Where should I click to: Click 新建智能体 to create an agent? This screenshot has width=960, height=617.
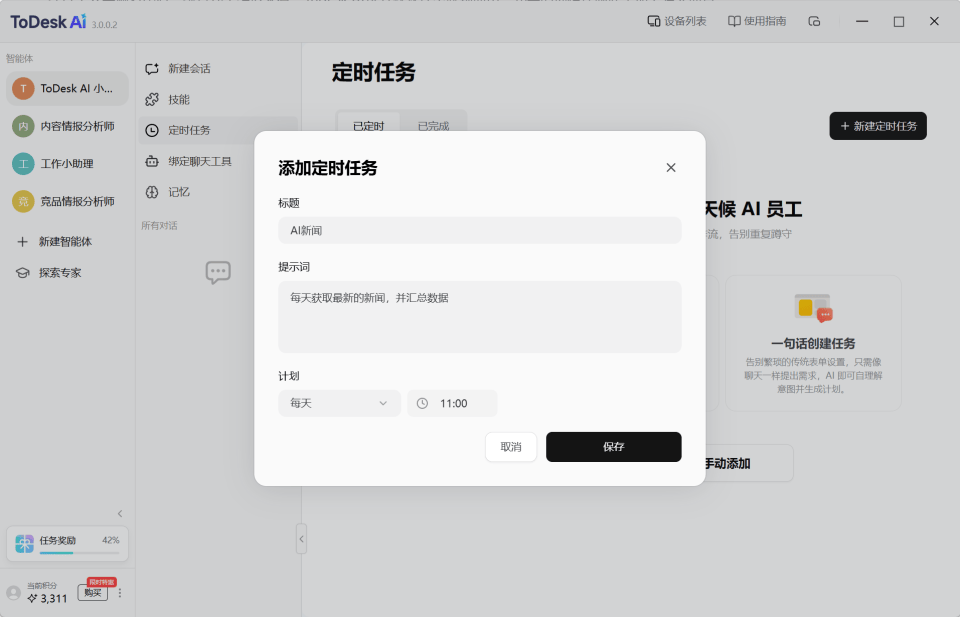67,242
